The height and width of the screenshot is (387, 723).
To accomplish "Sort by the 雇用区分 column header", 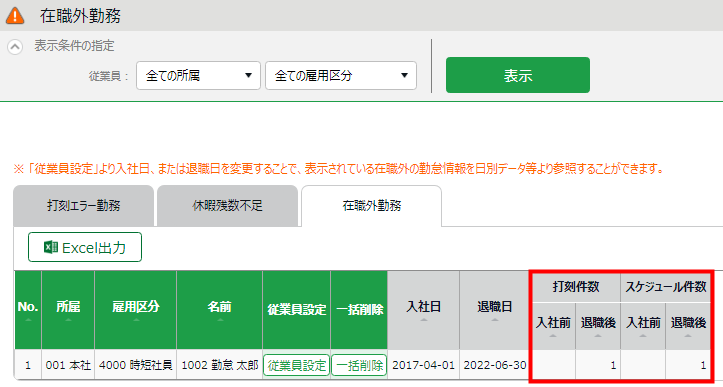I will point(136,310).
